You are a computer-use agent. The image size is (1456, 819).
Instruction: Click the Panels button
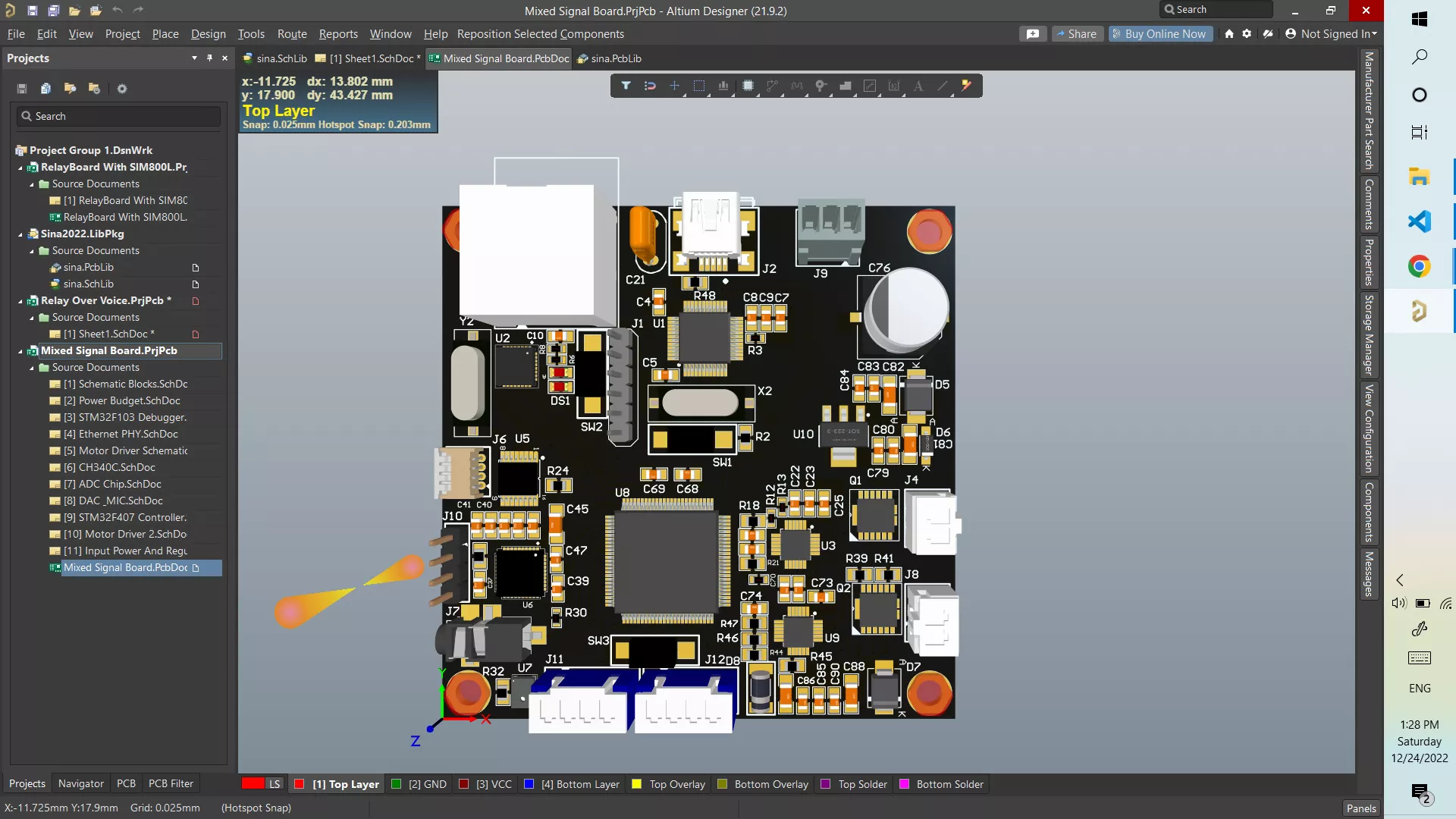[x=1361, y=808]
